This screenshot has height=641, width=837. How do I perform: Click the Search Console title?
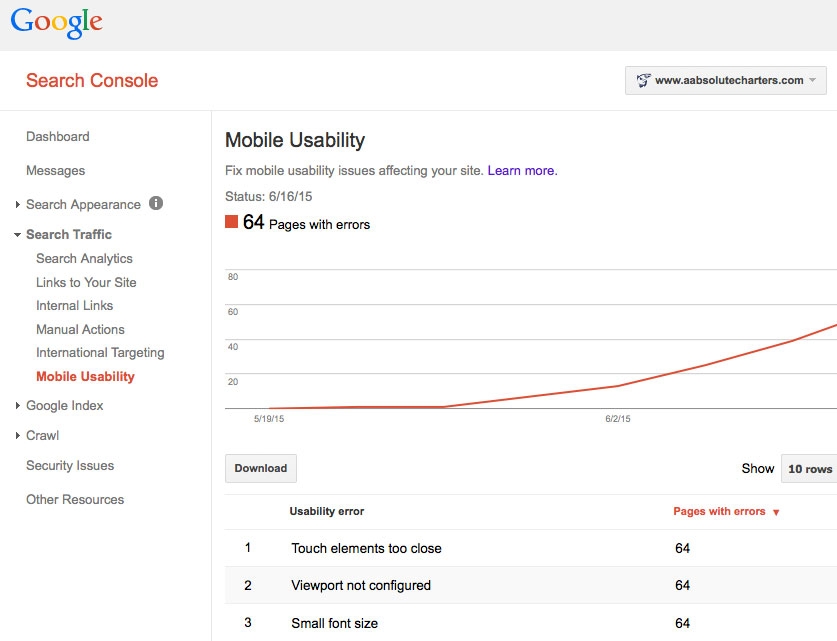[x=92, y=81]
